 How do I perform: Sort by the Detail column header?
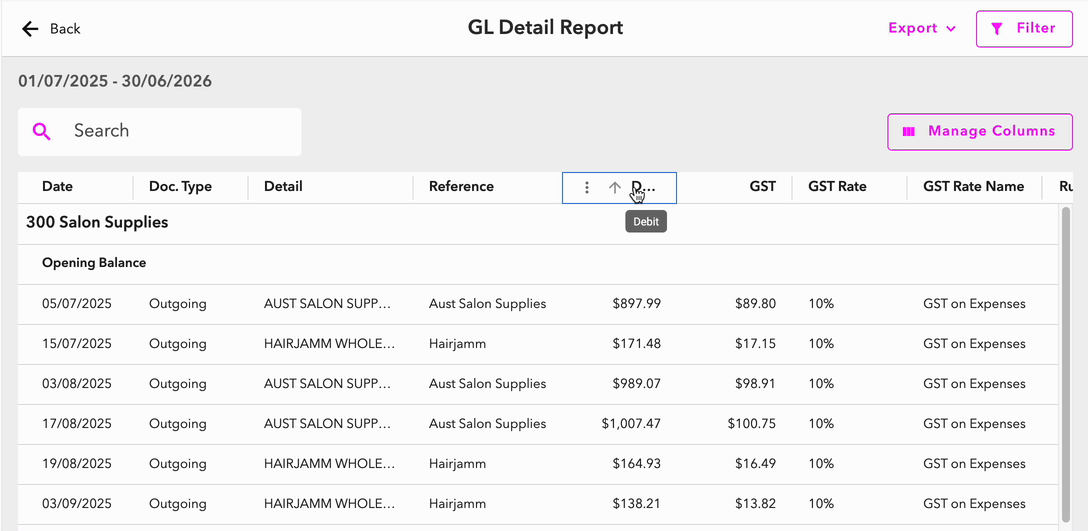283,187
